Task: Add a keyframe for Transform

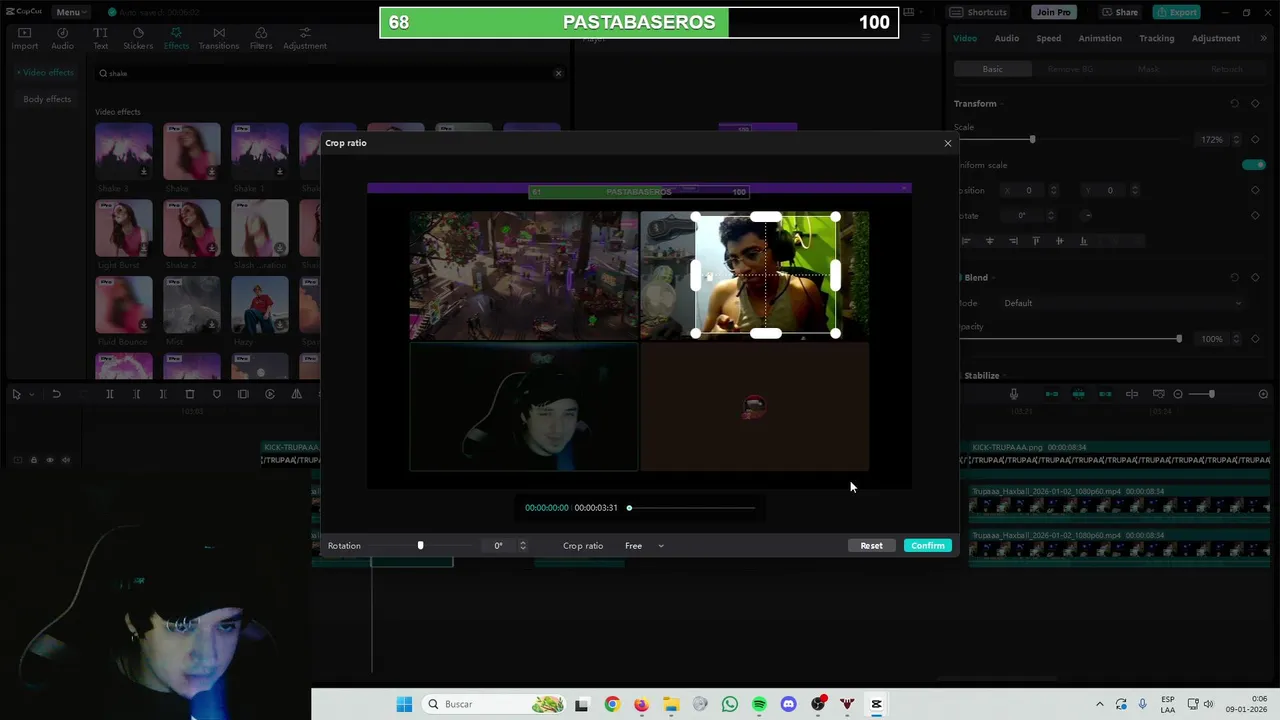Action: point(1255,103)
